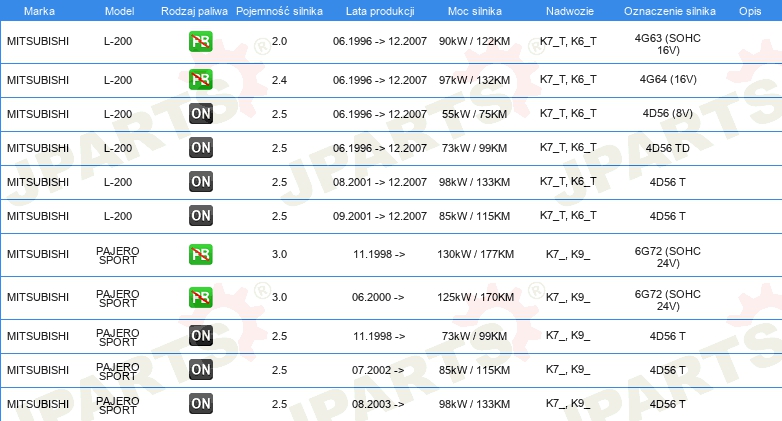Select the Pojemność silnika column header
Image resolution: width=782 pixels, height=421 pixels.
[279, 11]
